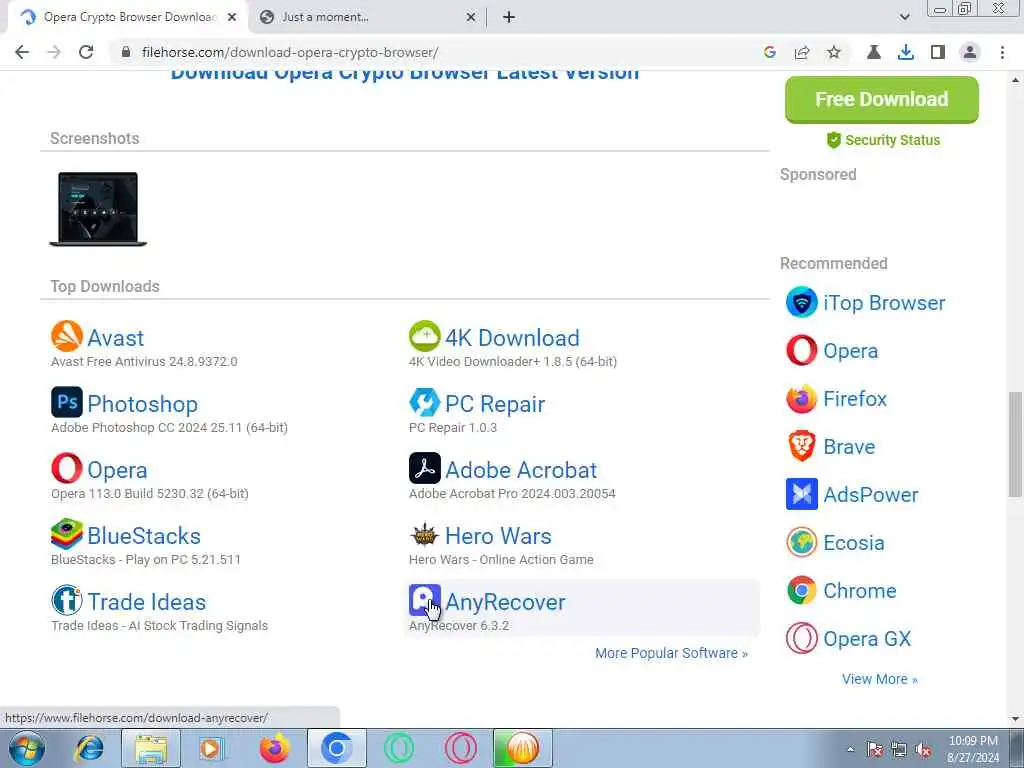Open the Chrome three-dot menu
Screen dimensions: 1024x768
click(x=1002, y=52)
